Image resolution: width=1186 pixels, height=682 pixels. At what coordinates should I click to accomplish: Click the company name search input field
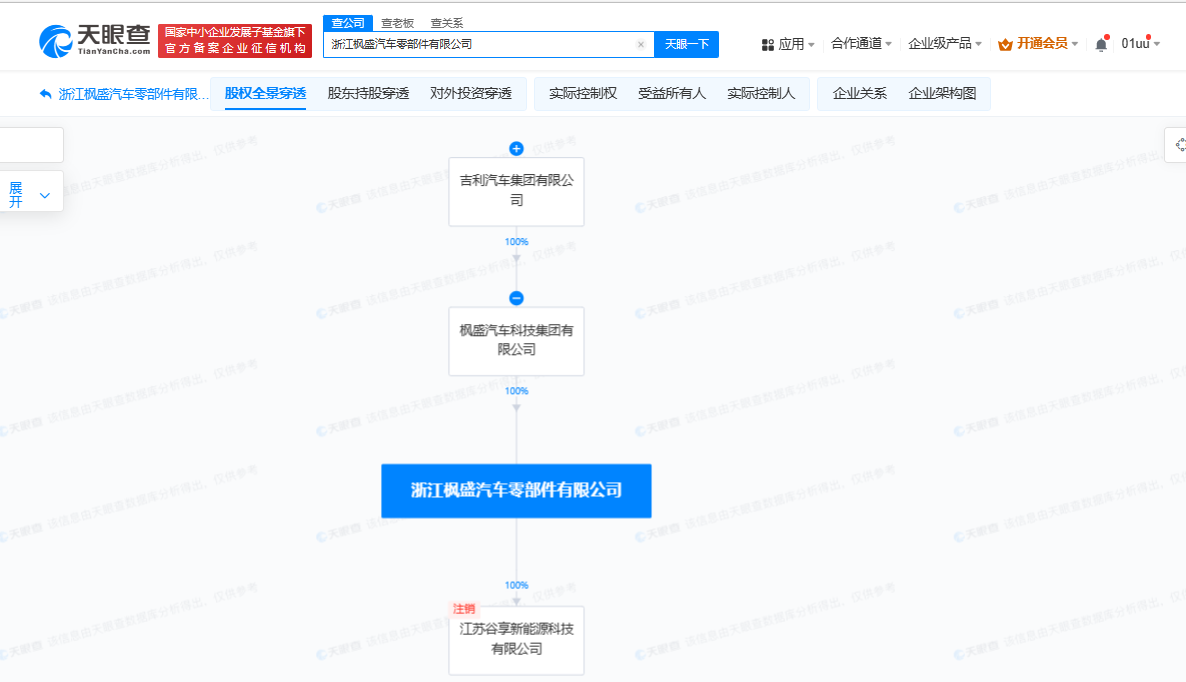click(480, 44)
